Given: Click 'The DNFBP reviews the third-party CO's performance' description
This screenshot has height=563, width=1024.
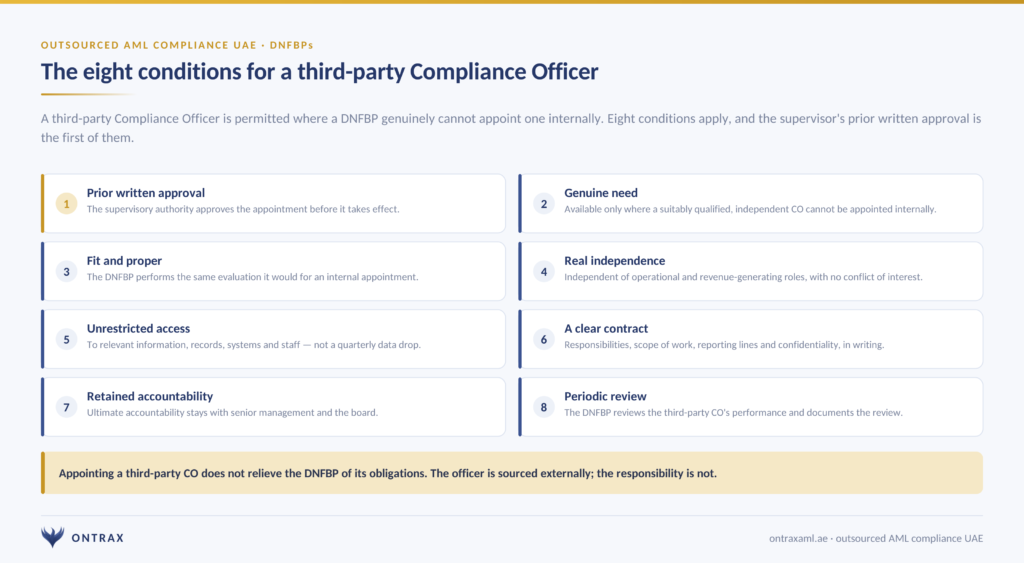Looking at the screenshot, I should tap(733, 413).
